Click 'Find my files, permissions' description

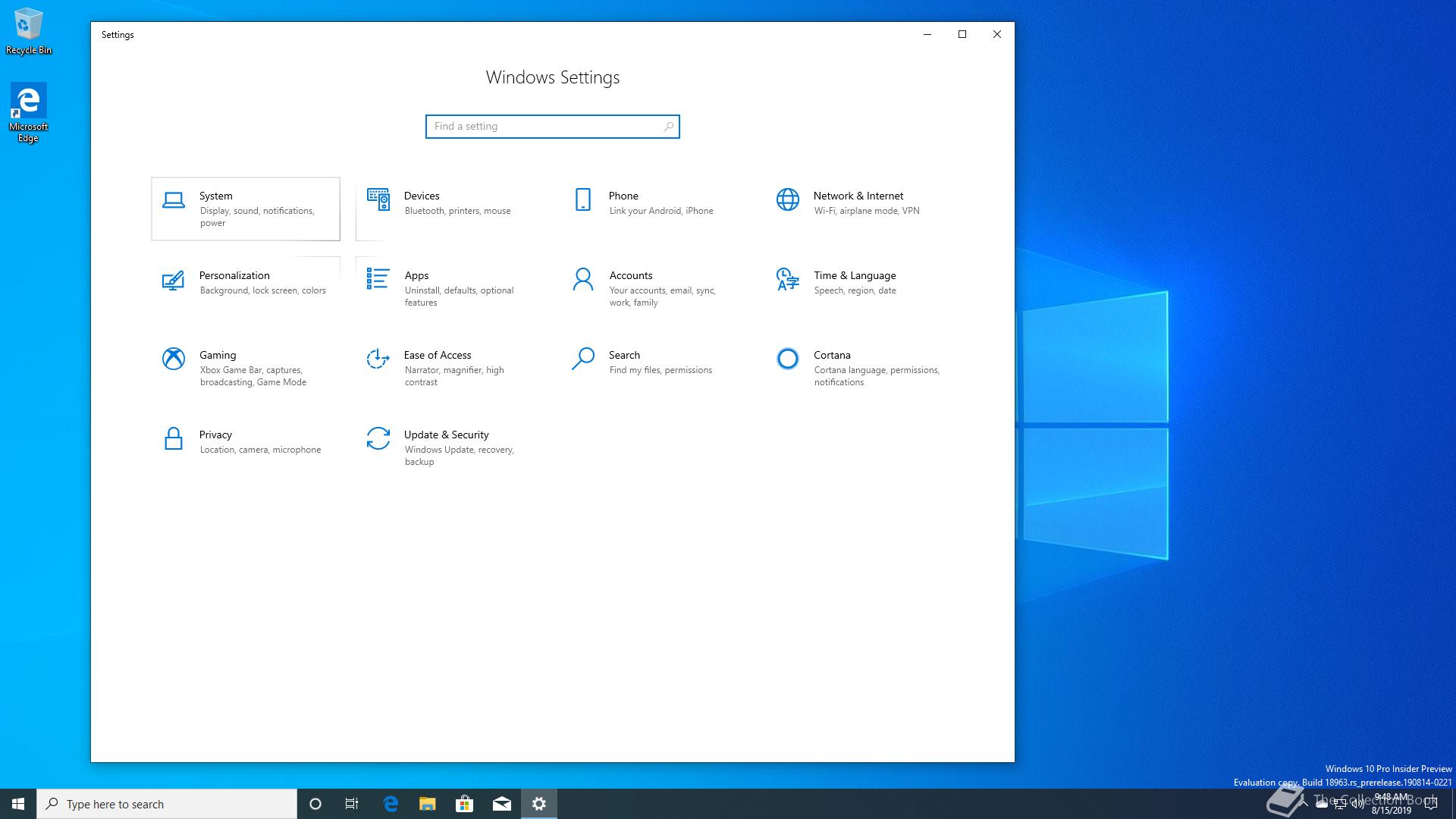[661, 370]
